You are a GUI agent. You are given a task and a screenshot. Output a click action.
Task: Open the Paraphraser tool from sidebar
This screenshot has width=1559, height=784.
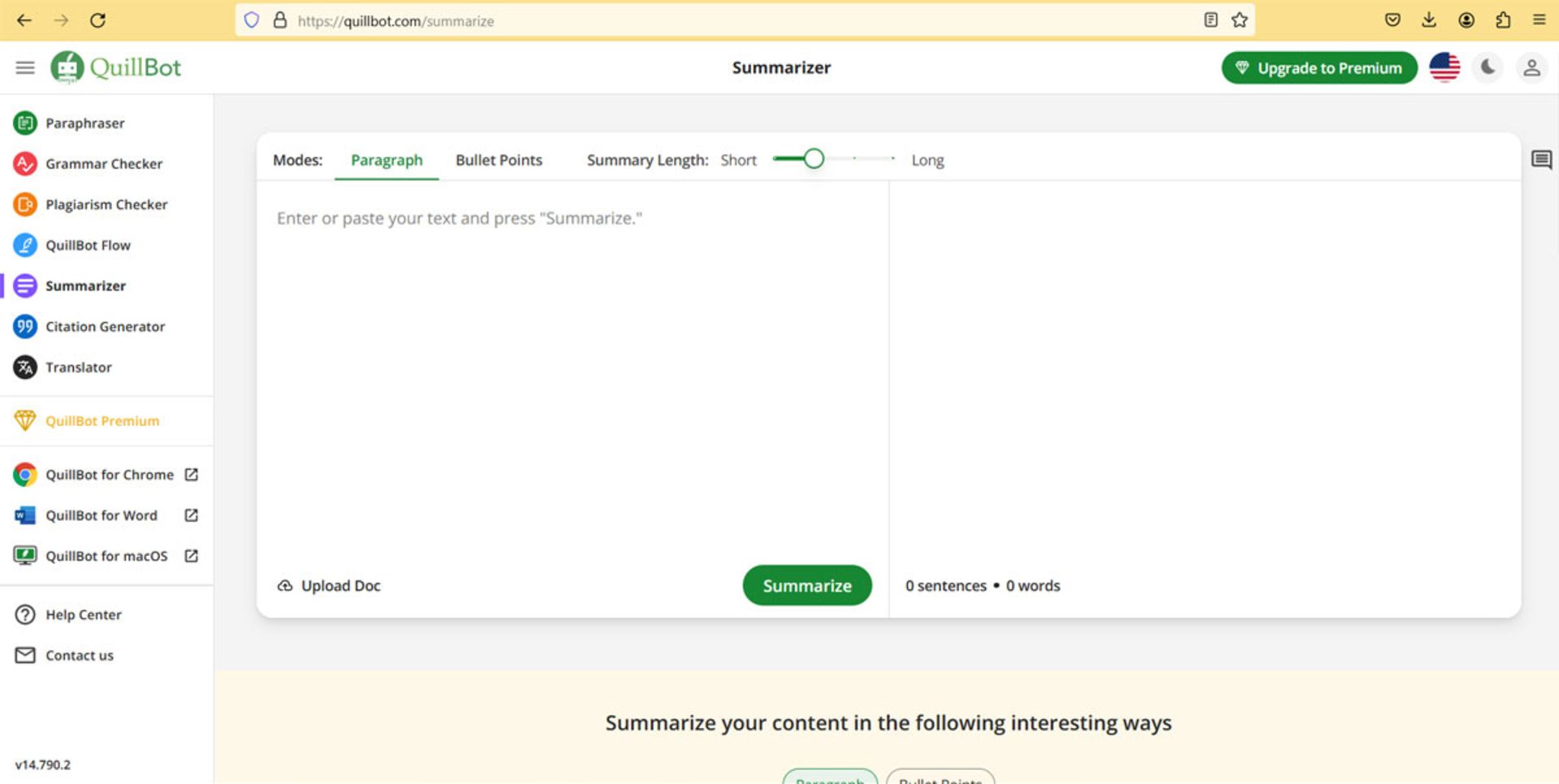[84, 123]
